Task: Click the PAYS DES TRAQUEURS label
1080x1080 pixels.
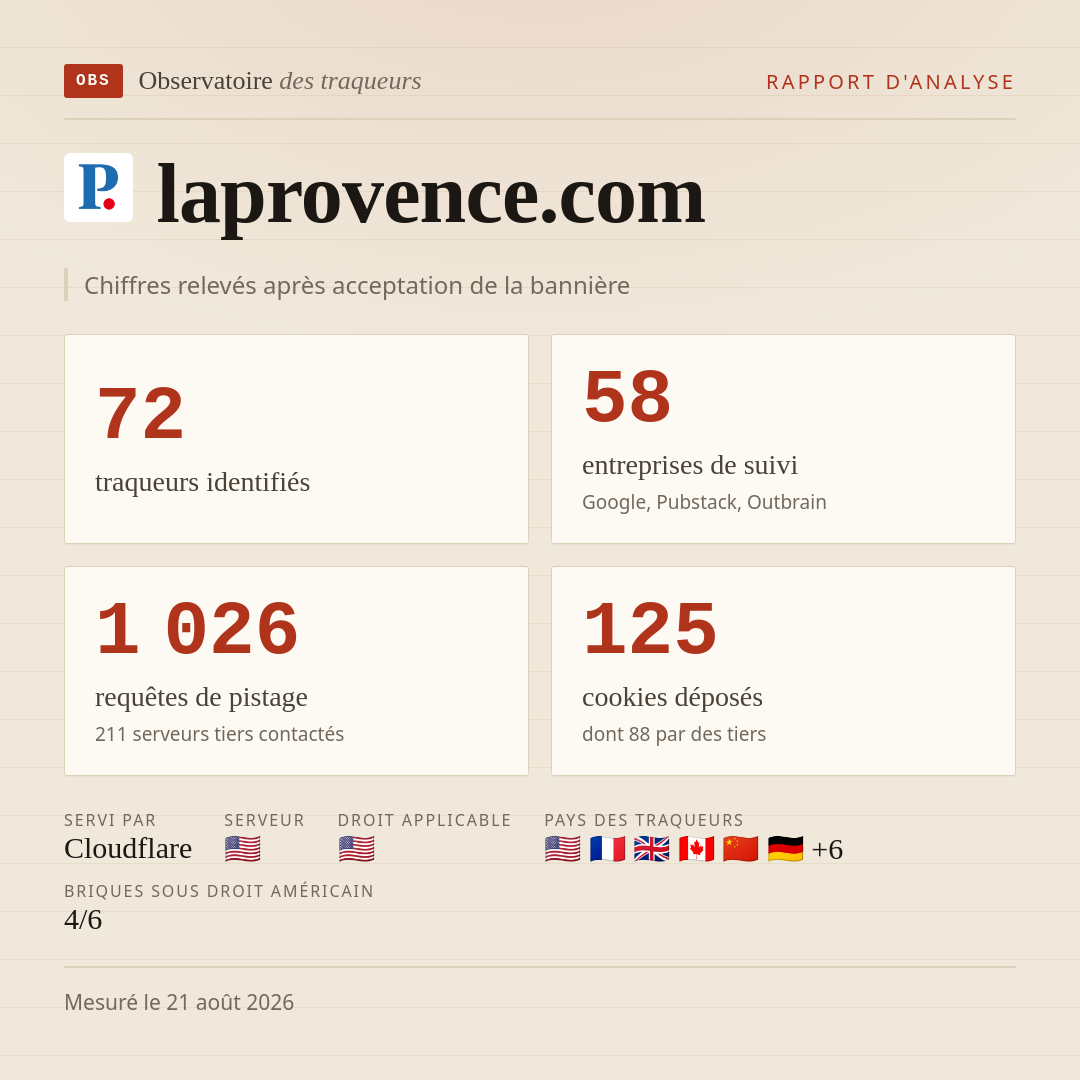Action: [x=644, y=820]
